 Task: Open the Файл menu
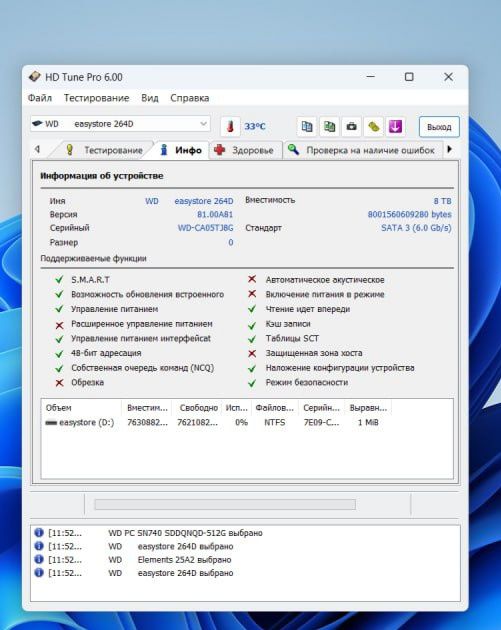coord(39,98)
